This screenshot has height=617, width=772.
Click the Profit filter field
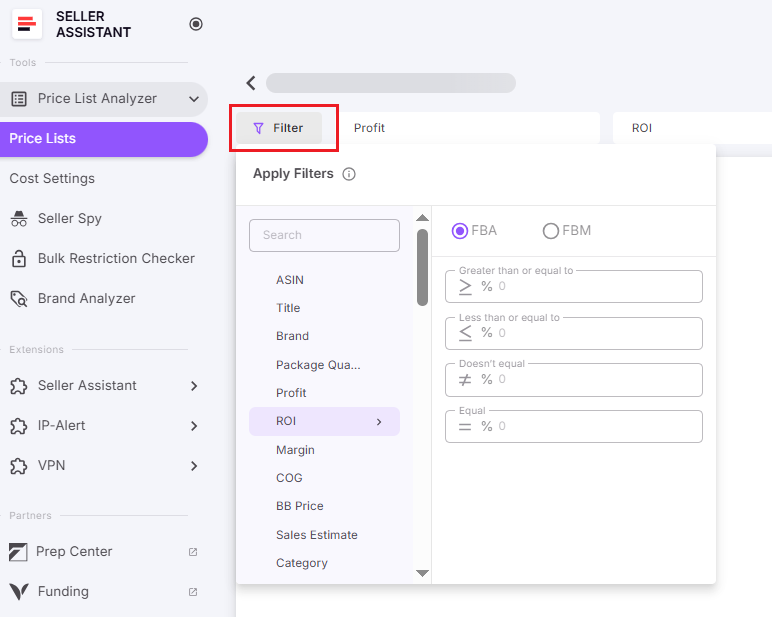[x=470, y=128]
